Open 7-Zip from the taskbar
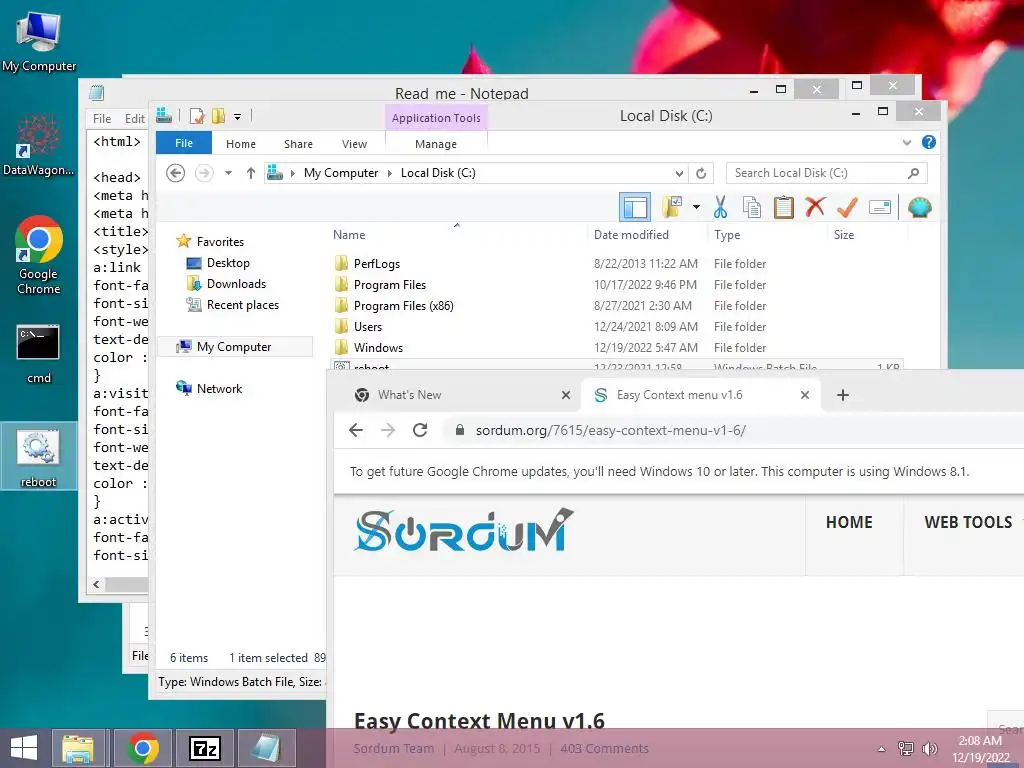This screenshot has height=768, width=1024. [x=204, y=748]
